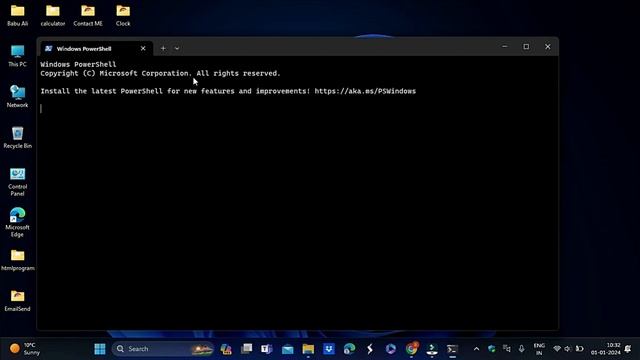Open the weather widget showing 10°C Sunny
The image size is (640, 360).
pyautogui.click(x=25, y=349)
